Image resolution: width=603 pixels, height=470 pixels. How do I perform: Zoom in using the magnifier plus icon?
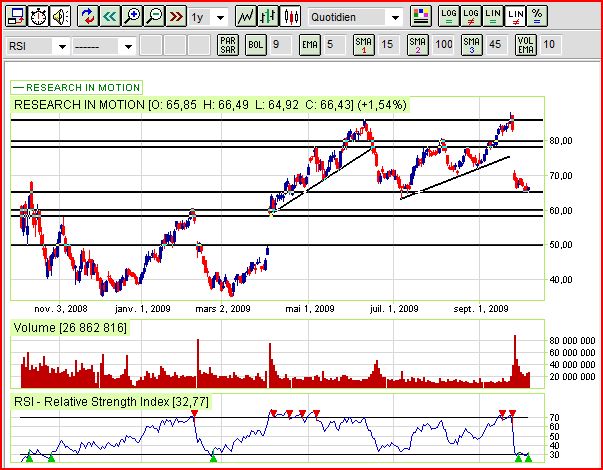132,17
